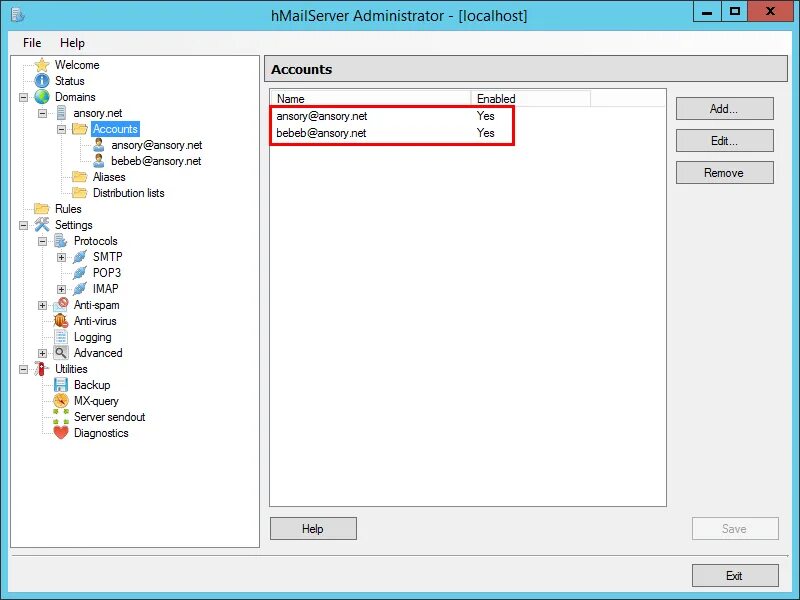Image resolution: width=800 pixels, height=600 pixels.
Task: Collapse the Protocols tree node
Action: click(x=42, y=241)
